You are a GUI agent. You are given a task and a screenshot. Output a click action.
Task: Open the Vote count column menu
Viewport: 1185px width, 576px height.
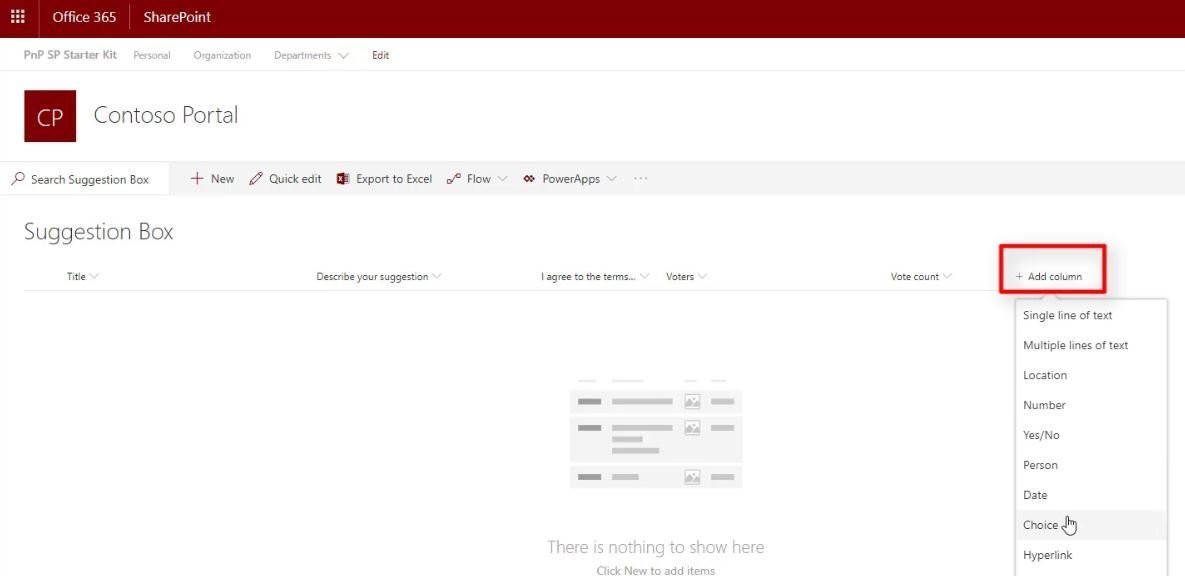921,277
